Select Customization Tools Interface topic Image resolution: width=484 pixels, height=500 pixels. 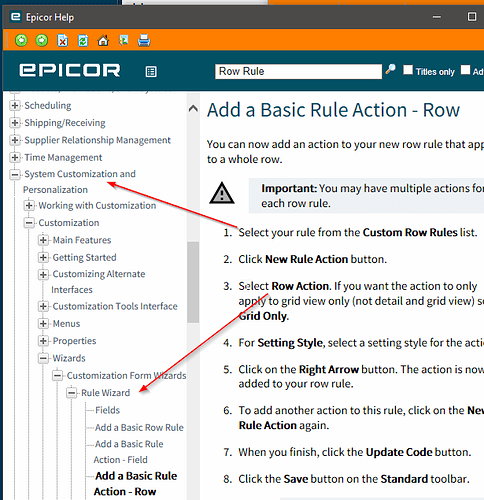pyautogui.click(x=115, y=307)
